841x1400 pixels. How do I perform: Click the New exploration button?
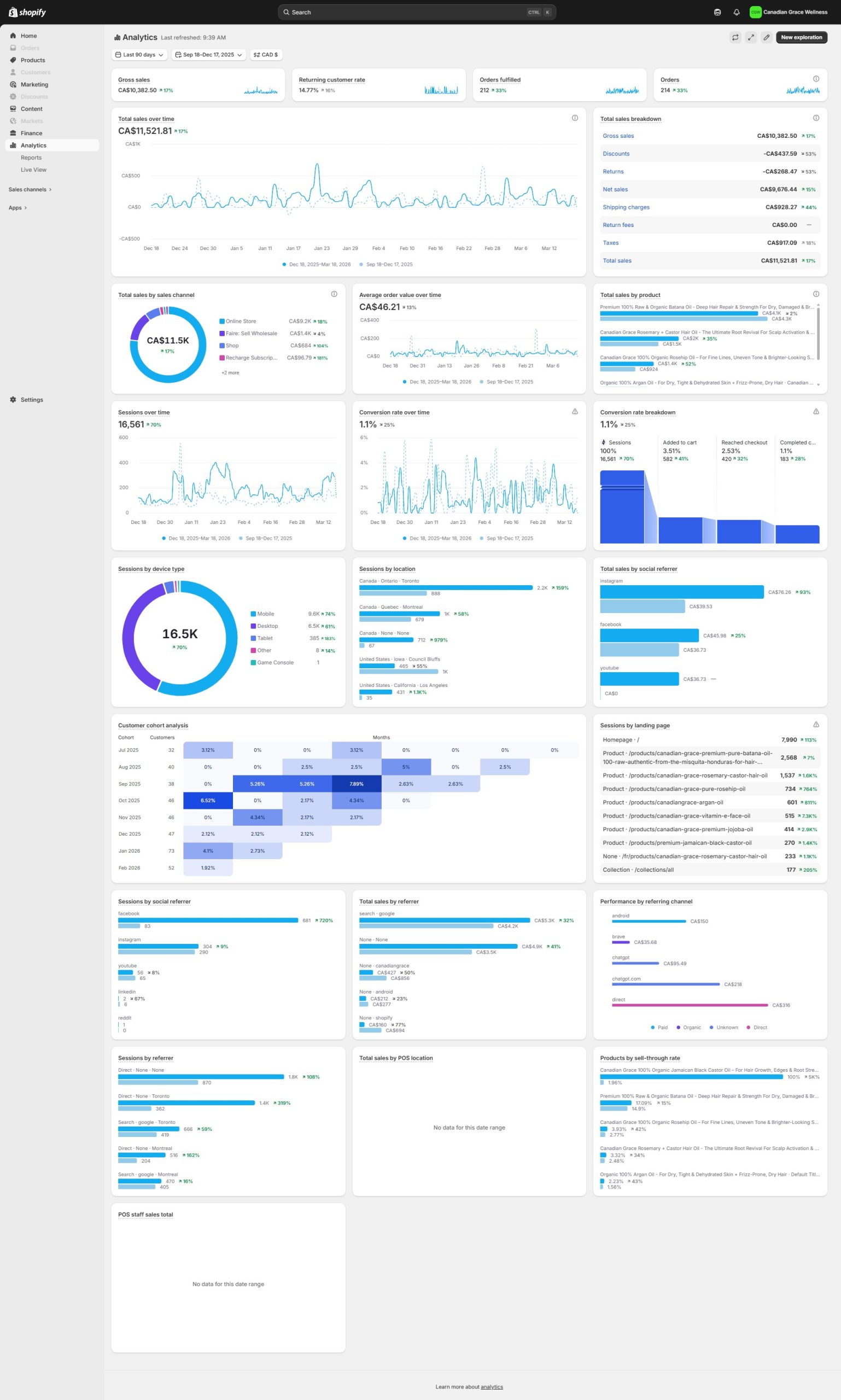(x=801, y=37)
